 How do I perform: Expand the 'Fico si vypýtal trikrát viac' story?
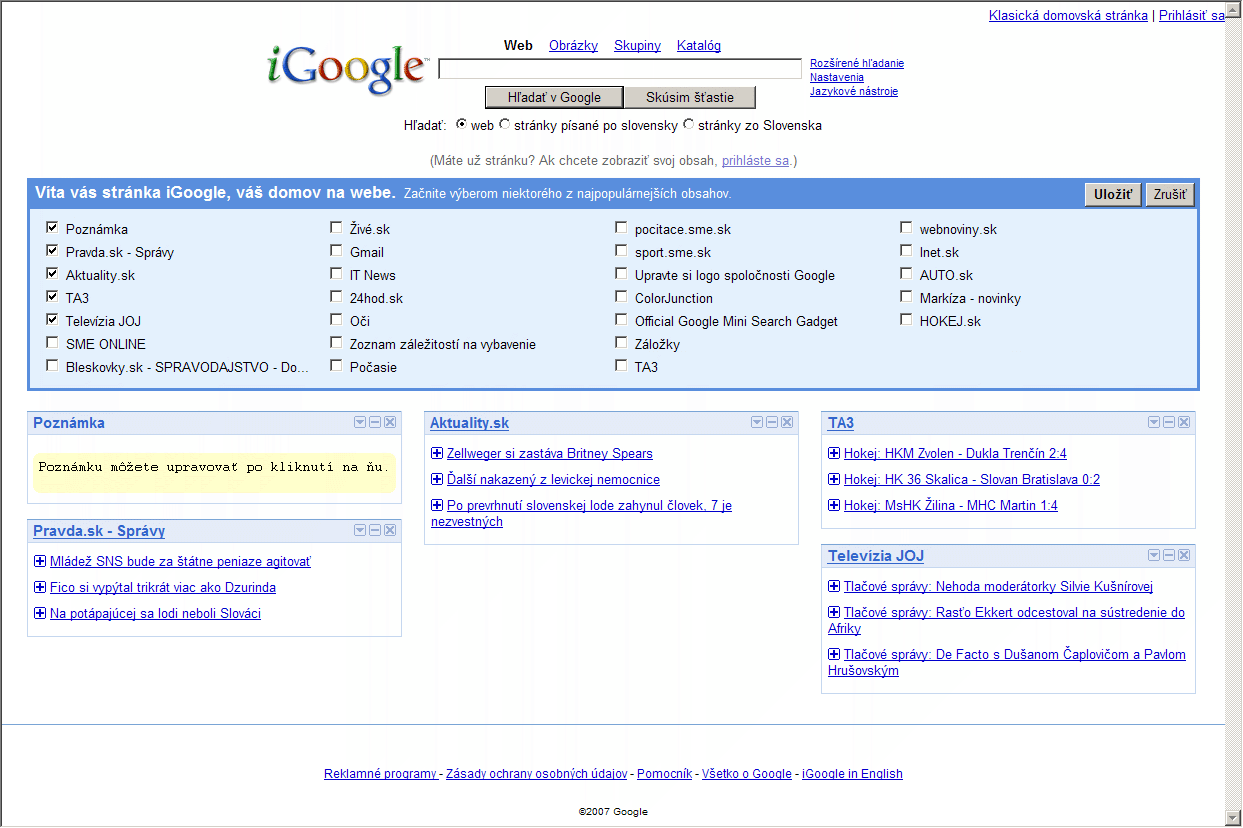click(40, 587)
